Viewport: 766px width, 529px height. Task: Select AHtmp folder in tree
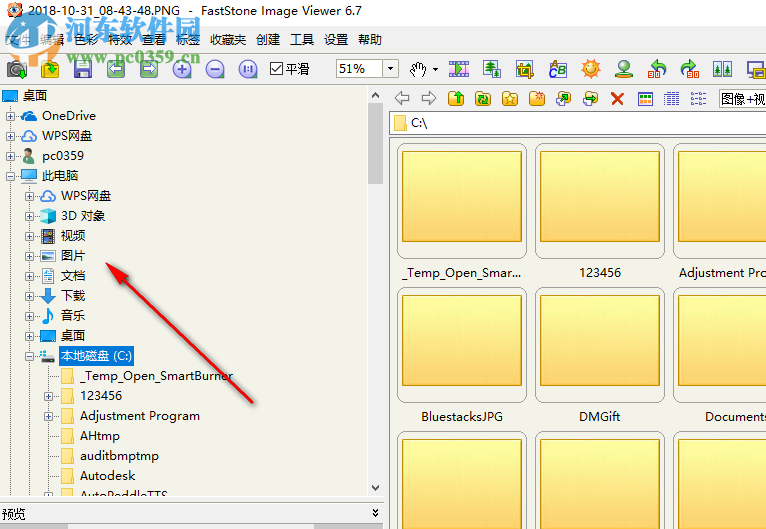coord(100,436)
